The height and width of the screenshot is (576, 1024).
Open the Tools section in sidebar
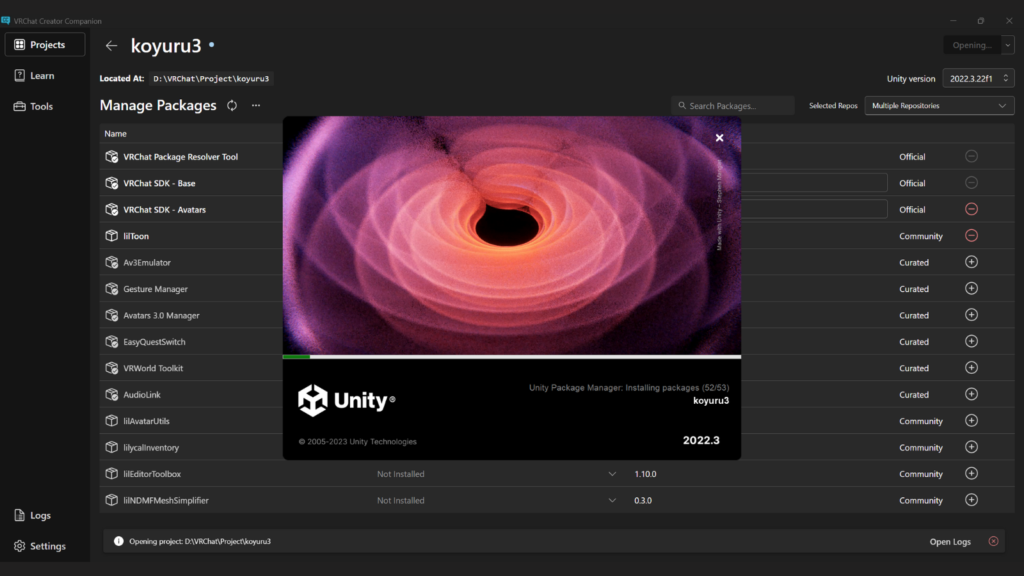pos(41,106)
